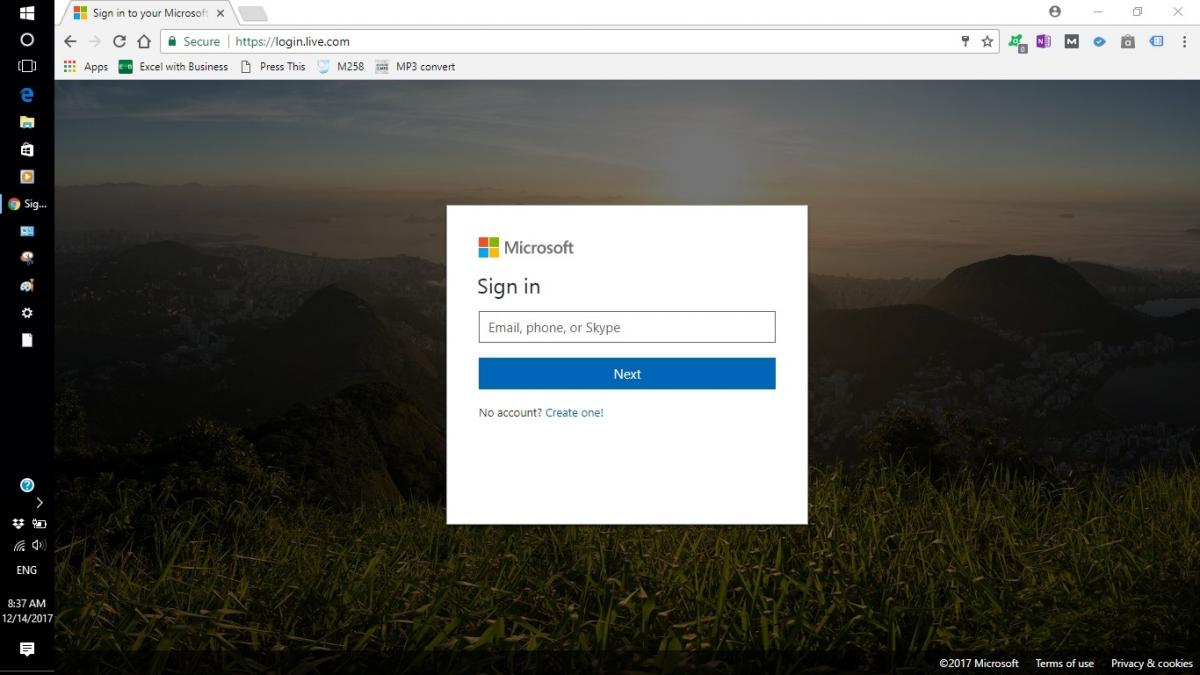
Task: Open Cortana search circle
Action: coord(27,40)
